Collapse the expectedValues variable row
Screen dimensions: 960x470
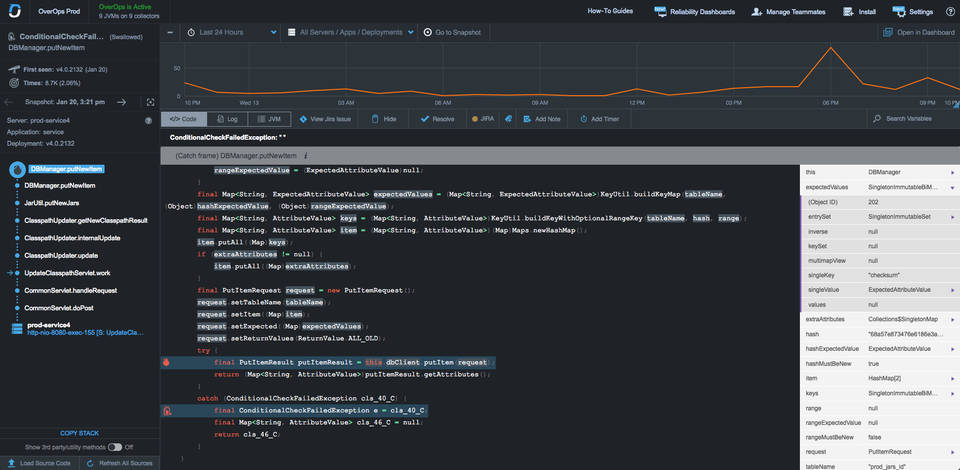pyautogui.click(x=952, y=187)
